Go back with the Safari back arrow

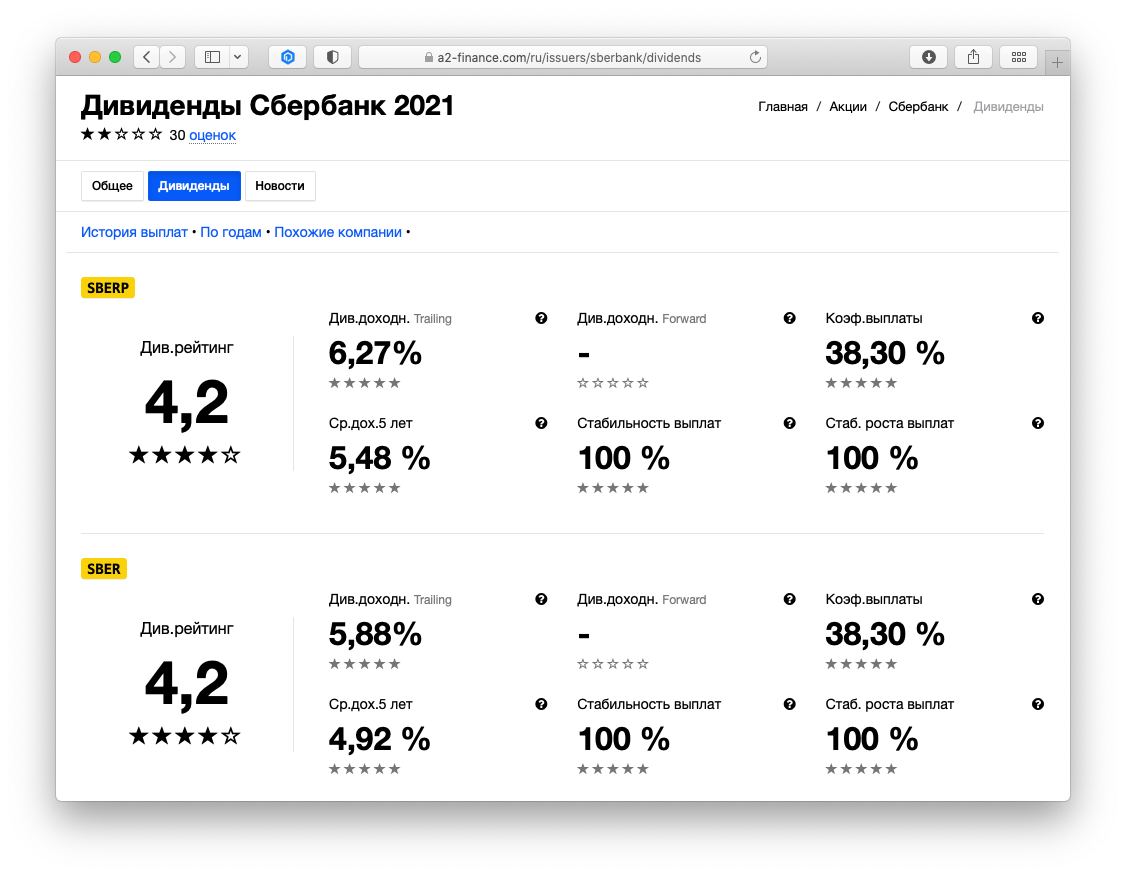146,57
